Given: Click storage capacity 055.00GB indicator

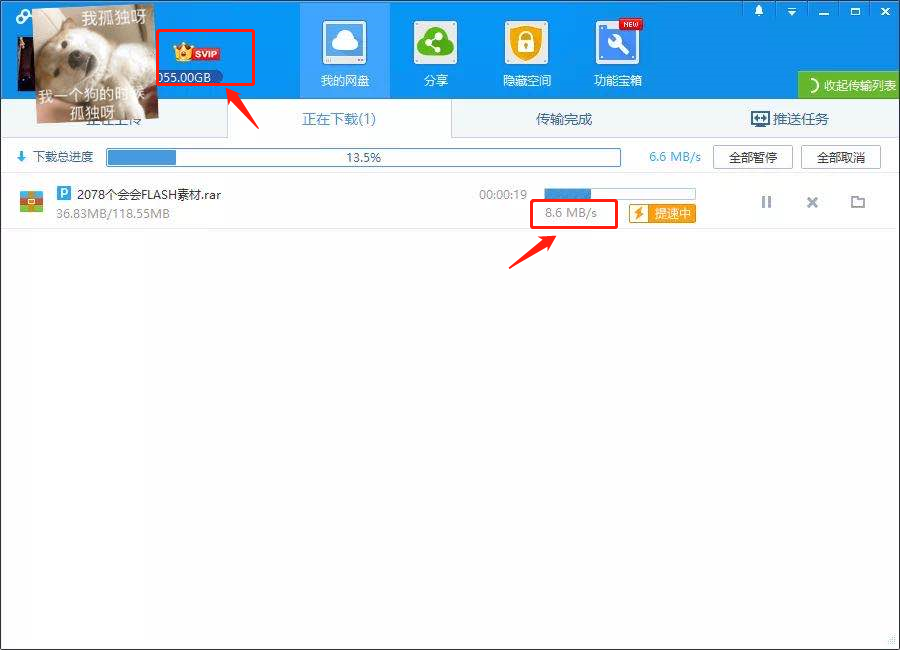Looking at the screenshot, I should 187,77.
